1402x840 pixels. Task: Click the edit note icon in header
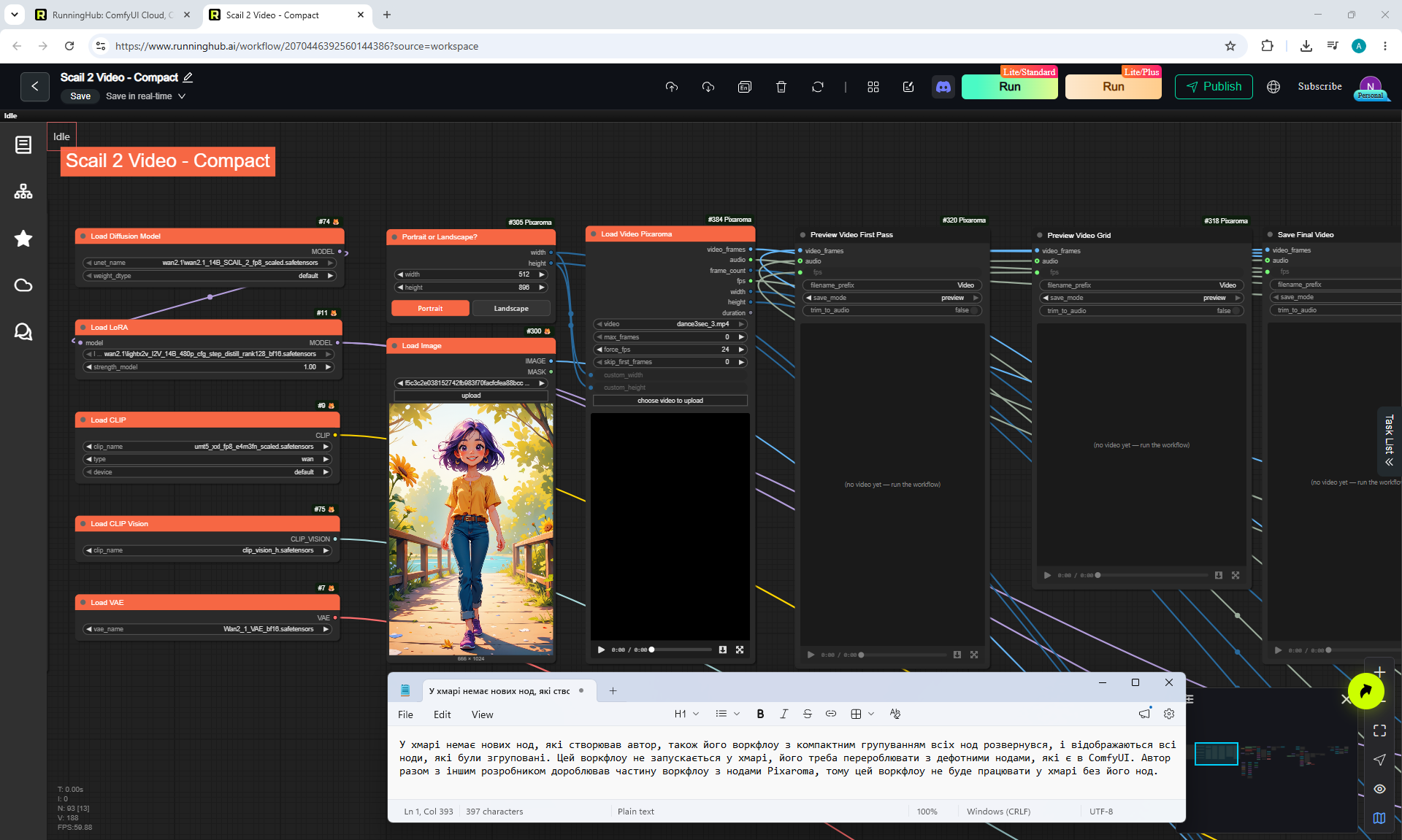click(x=908, y=87)
